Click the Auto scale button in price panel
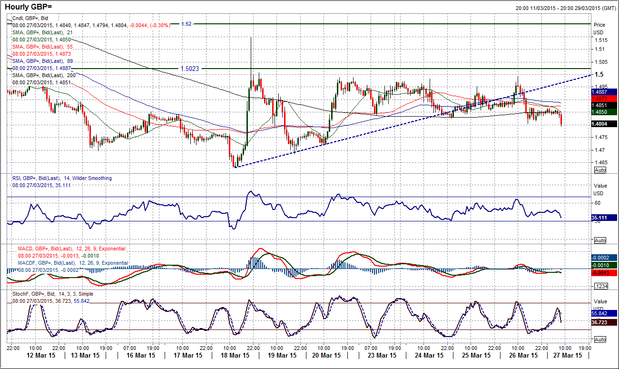 600,170
